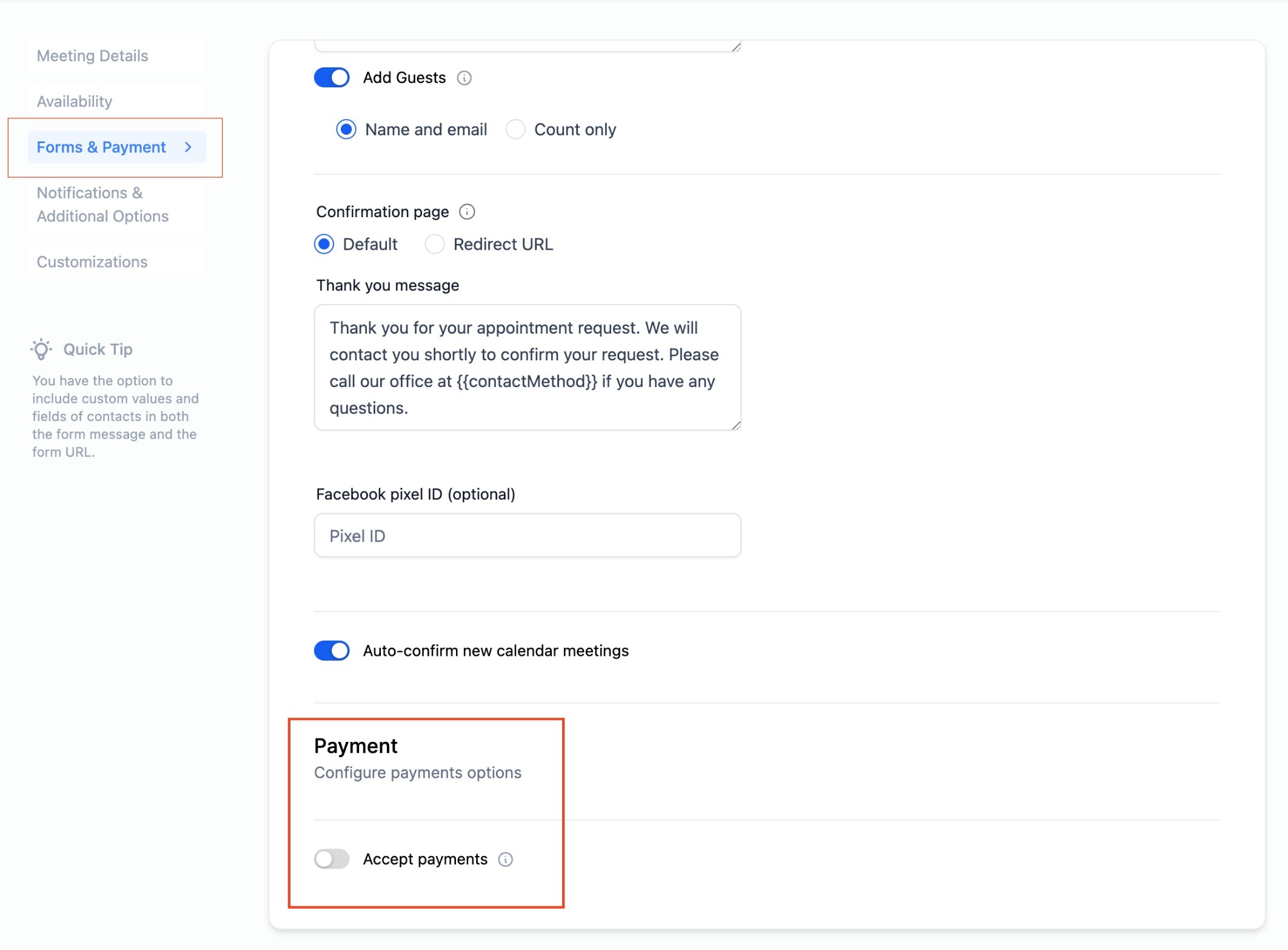Open Notifications & Additional Options section
1288x950 pixels.
click(102, 204)
